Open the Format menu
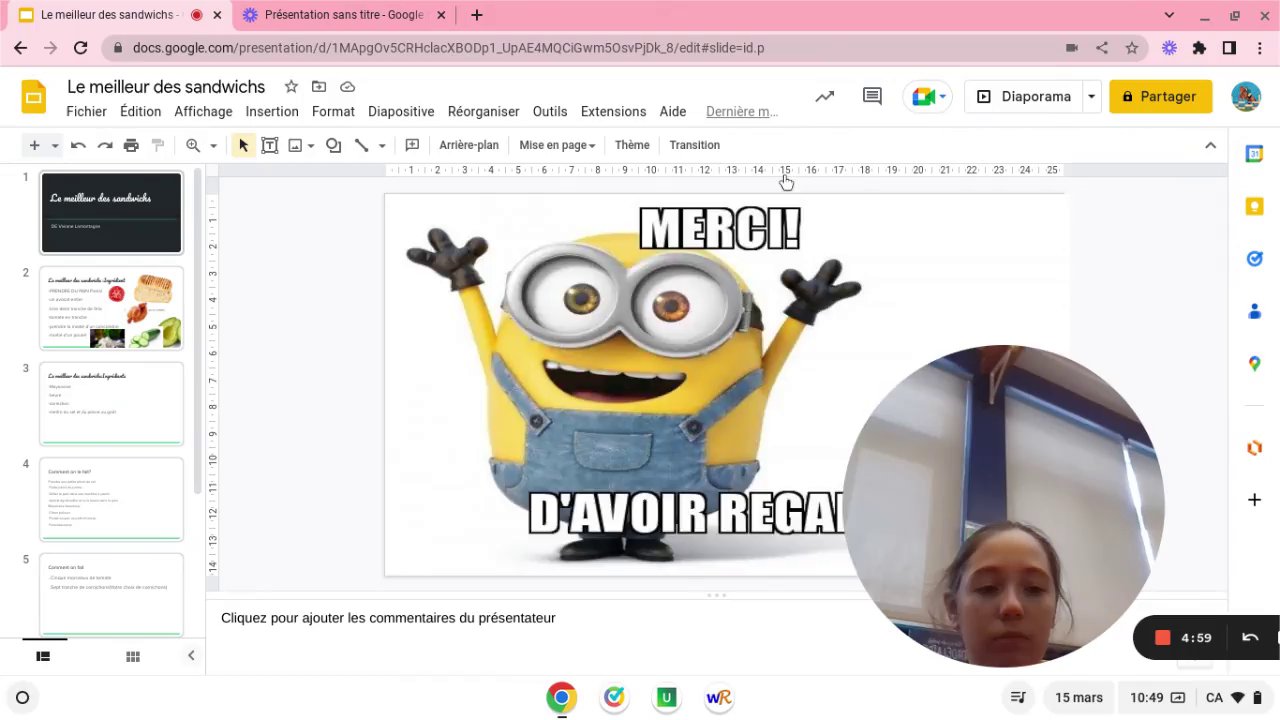The image size is (1280, 720). pyautogui.click(x=333, y=112)
